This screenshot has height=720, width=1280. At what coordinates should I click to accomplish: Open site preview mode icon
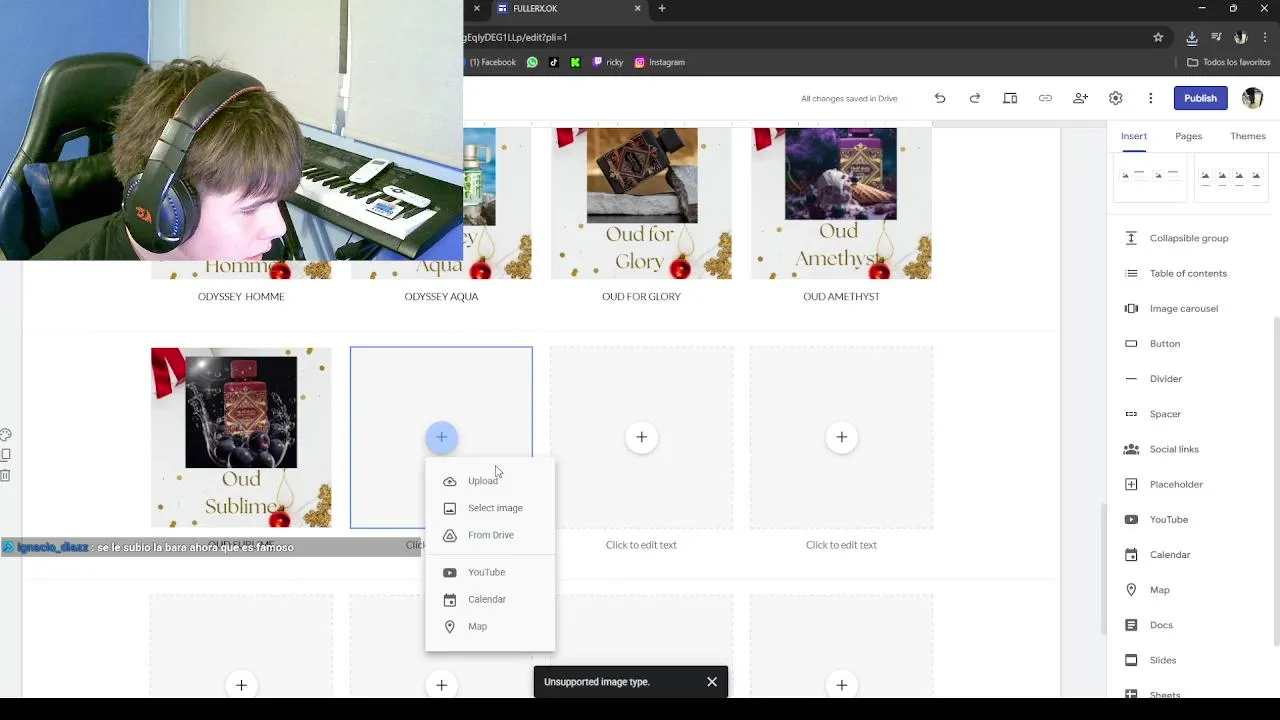(1010, 98)
